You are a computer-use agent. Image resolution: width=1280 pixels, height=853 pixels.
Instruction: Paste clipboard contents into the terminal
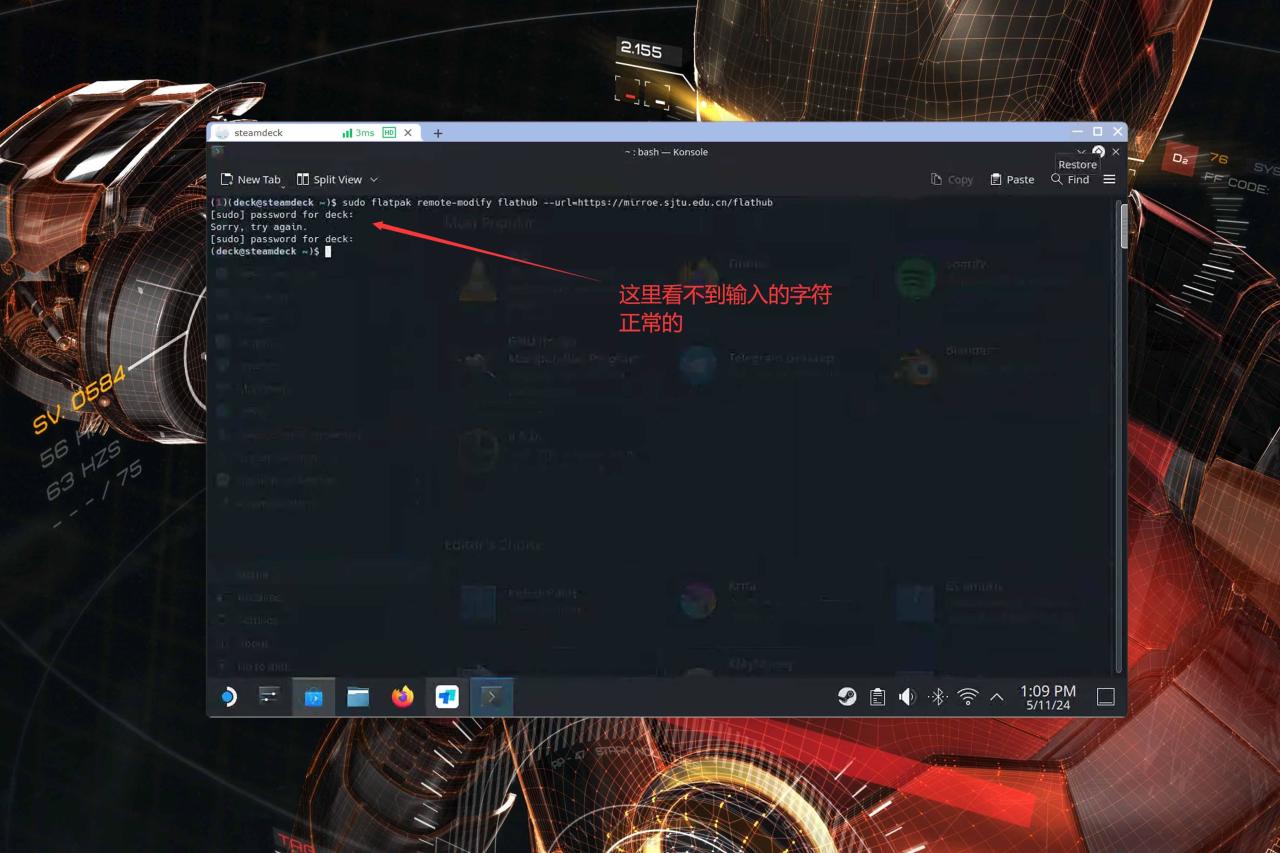pyautogui.click(x=1011, y=179)
